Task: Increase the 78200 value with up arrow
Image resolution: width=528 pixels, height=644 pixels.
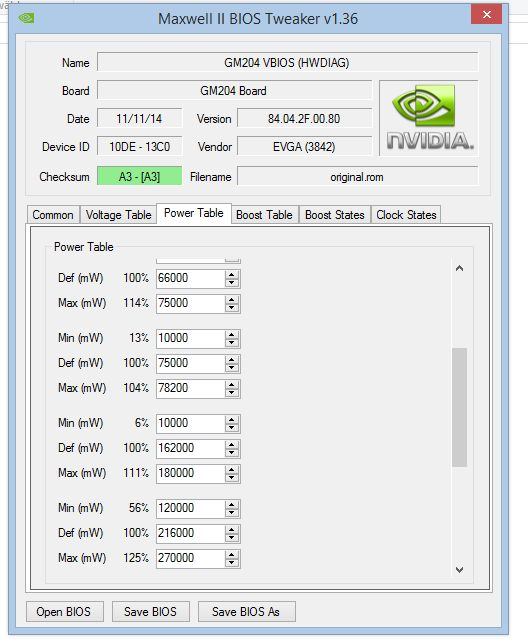Action: (x=232, y=384)
